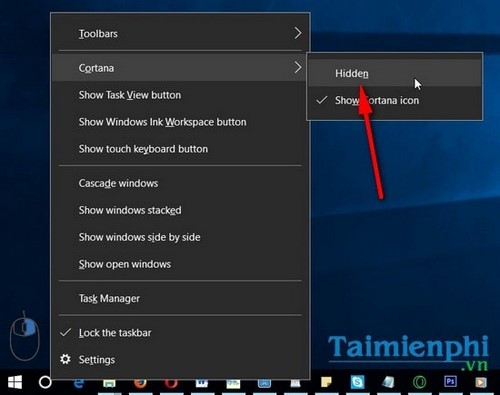Open Skype from the taskbar
Screen dimensions: 500x395
tap(357, 382)
